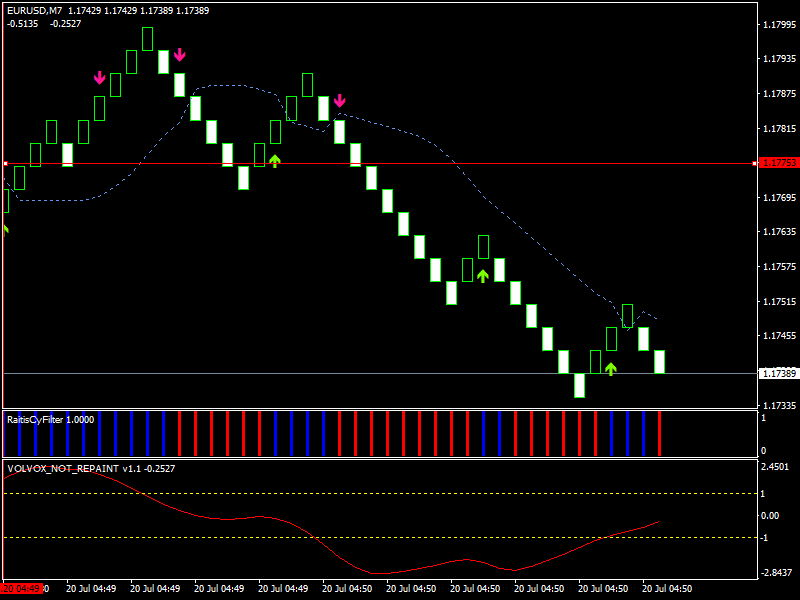This screenshot has width=800, height=600.
Task: Select the highest candle on the chart
Action: click(x=148, y=38)
